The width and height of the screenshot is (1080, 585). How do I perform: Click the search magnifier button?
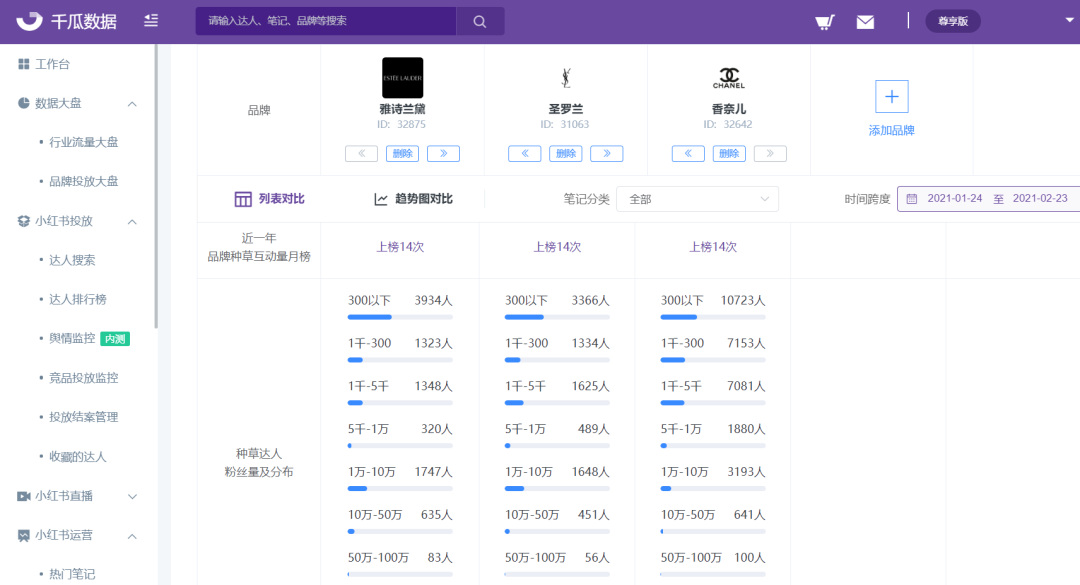tap(480, 21)
